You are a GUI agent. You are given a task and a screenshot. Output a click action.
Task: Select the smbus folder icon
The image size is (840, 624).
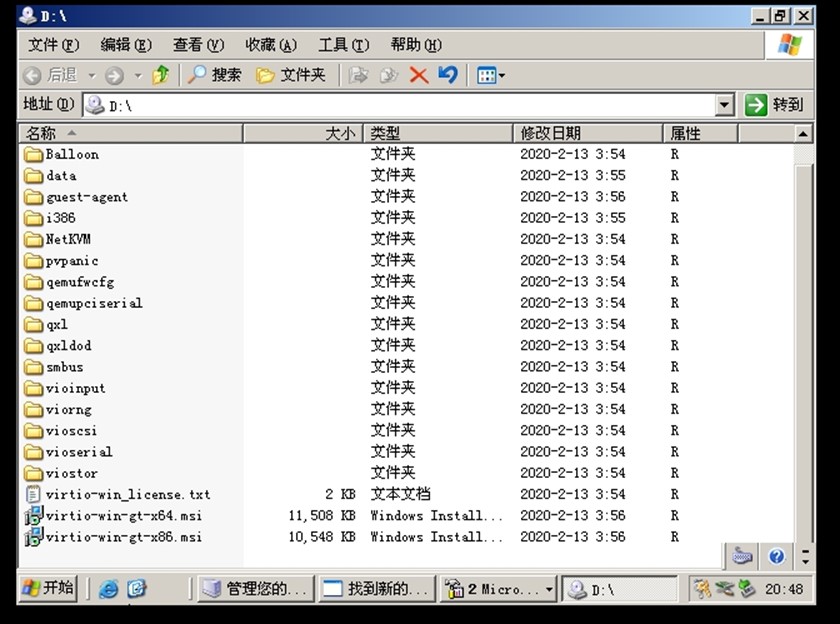click(x=33, y=367)
